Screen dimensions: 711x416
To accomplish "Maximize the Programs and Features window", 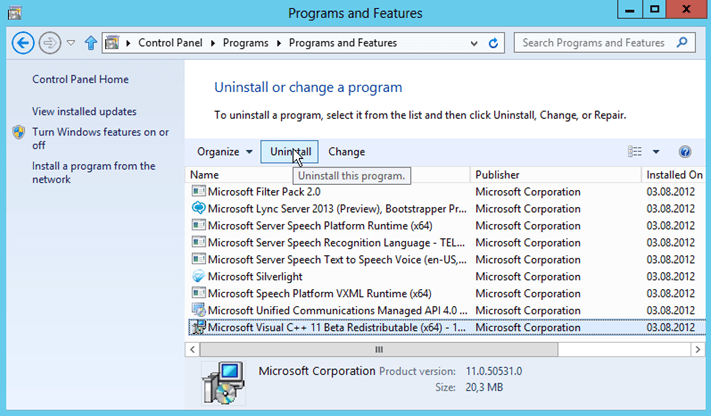I will click(x=654, y=10).
